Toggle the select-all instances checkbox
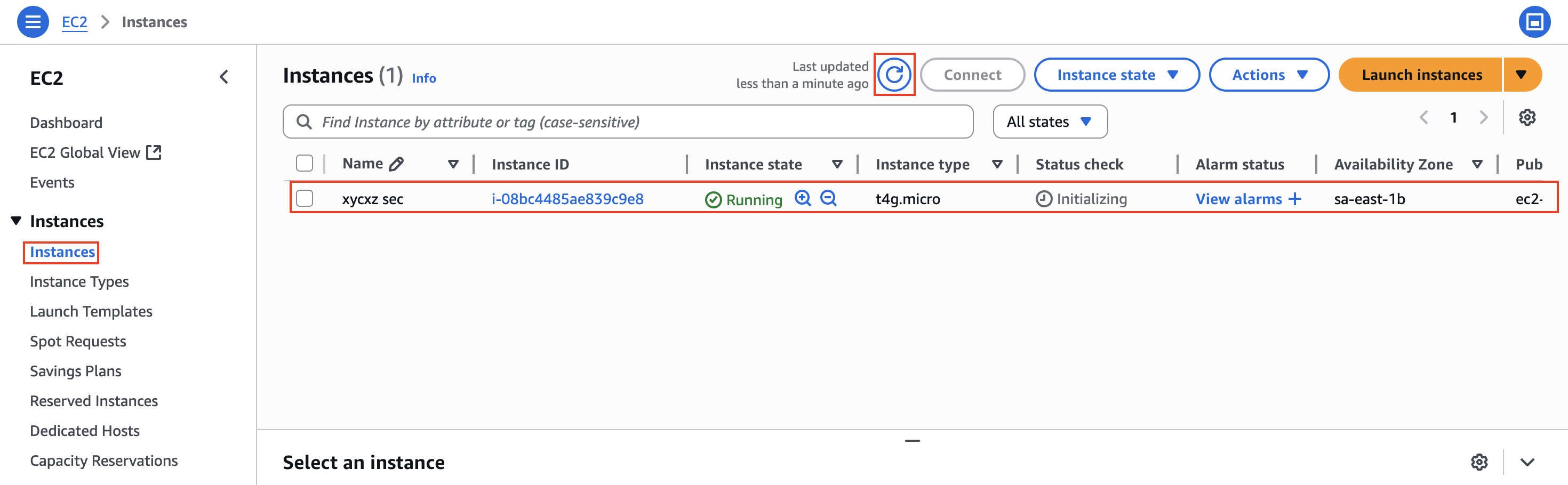 tap(305, 163)
